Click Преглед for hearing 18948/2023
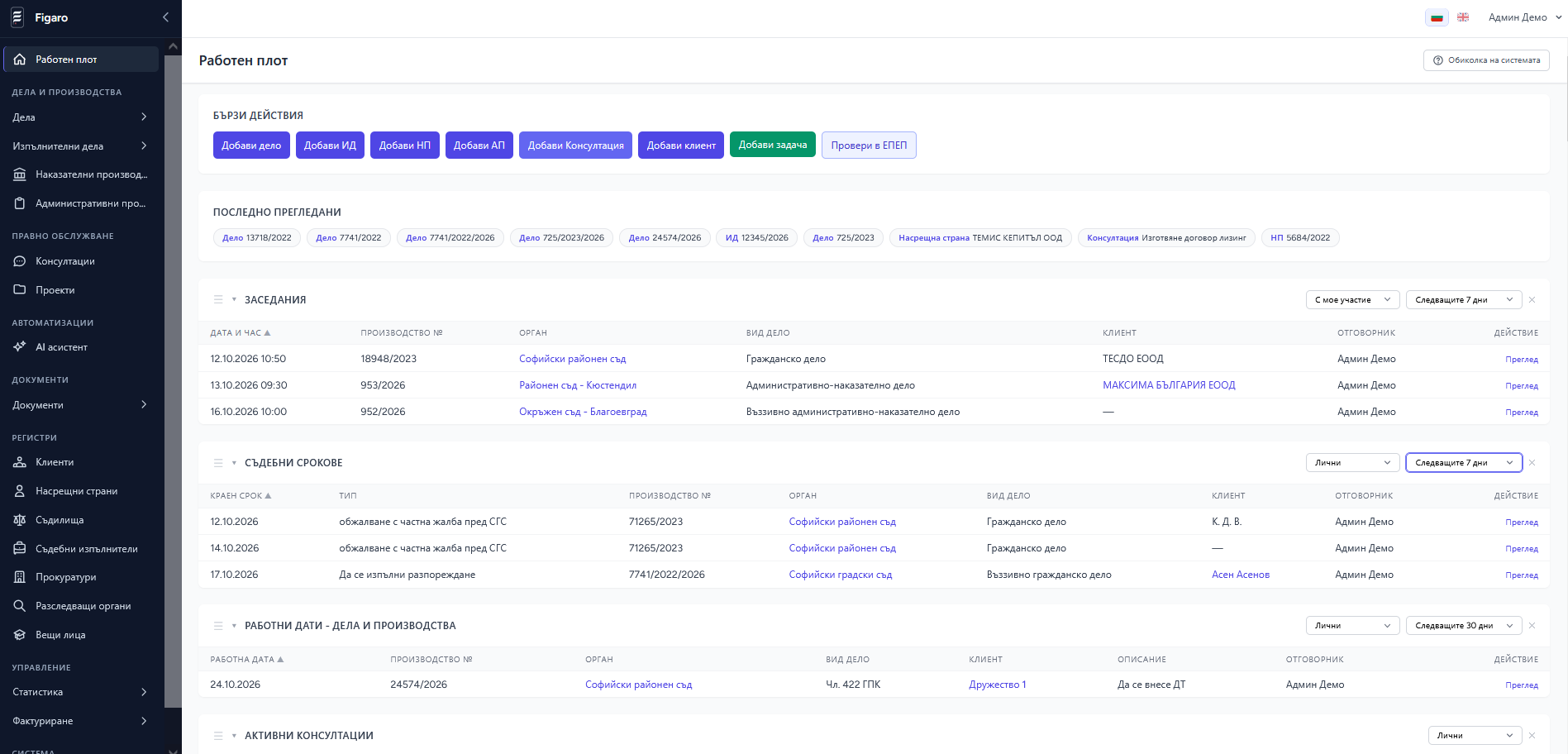This screenshot has width=1568, height=754. click(x=1522, y=360)
